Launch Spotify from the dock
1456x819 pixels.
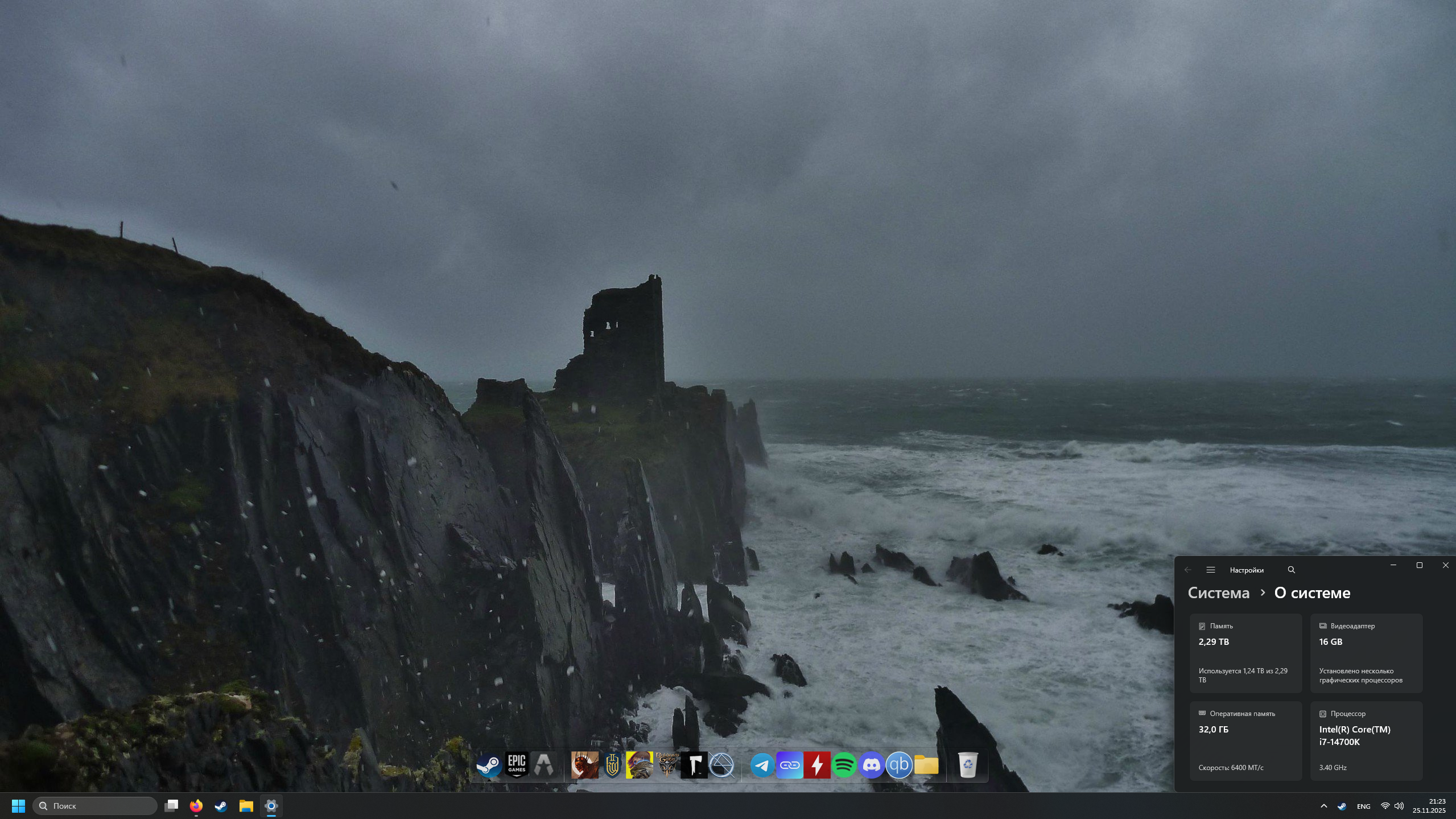(844, 765)
